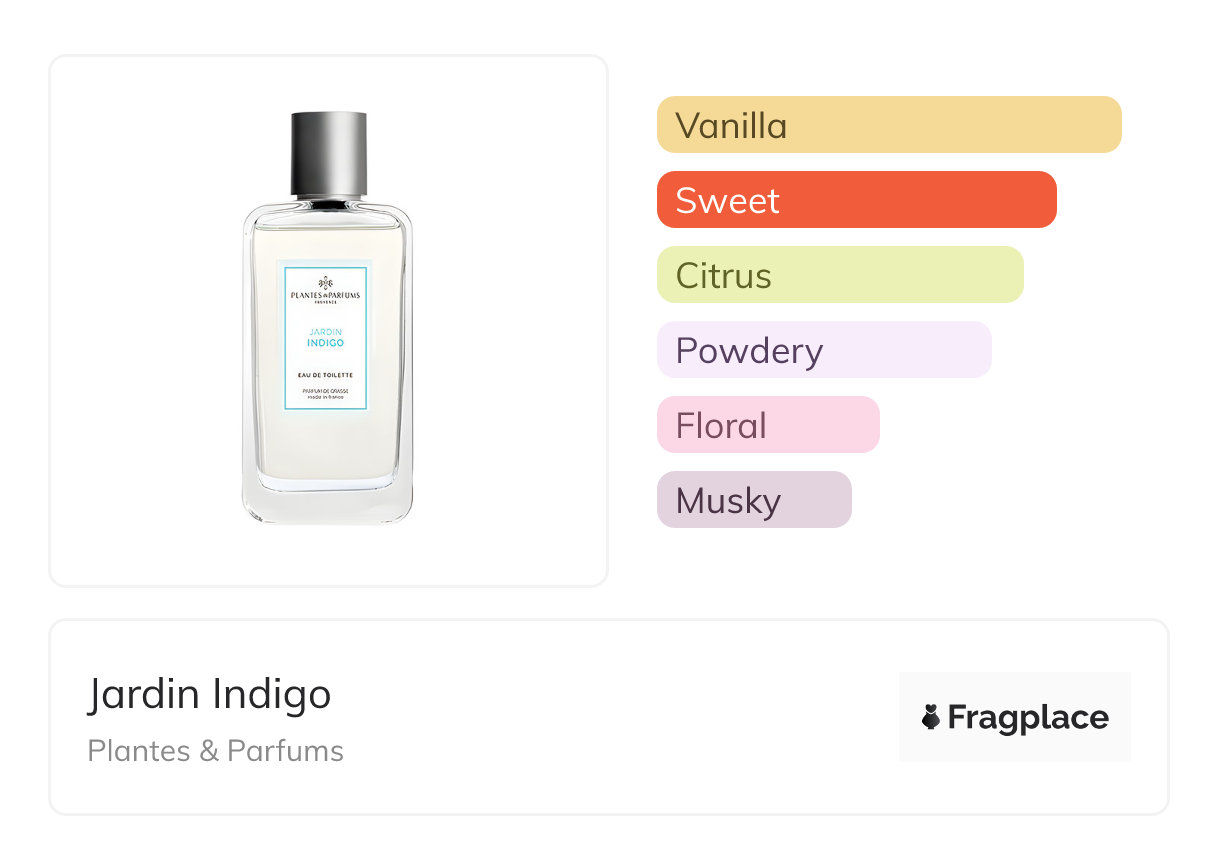Click PARFUM DE GRASSE line on label
This screenshot has height=864, width=1218.
[x=325, y=390]
